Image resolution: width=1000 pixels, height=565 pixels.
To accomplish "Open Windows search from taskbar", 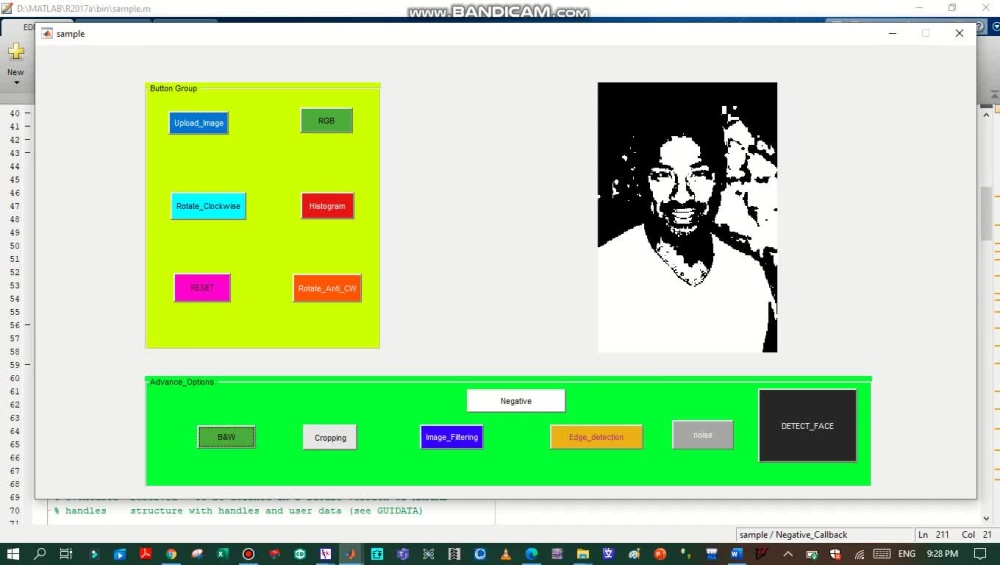I will (40, 554).
